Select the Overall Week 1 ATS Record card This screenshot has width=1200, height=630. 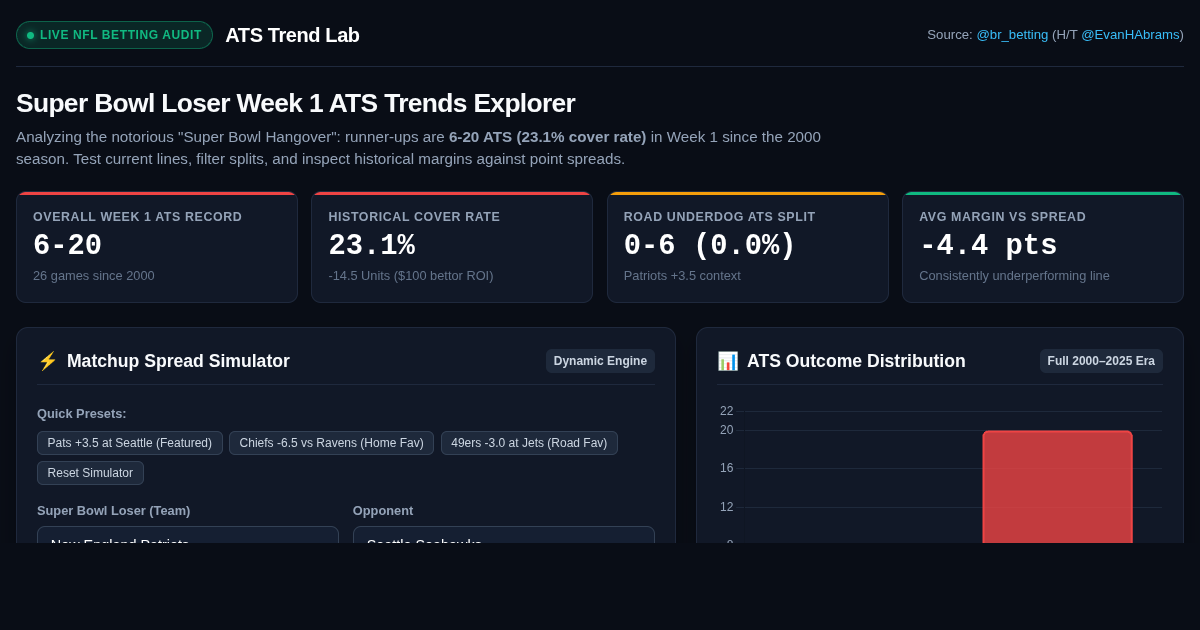click(157, 247)
